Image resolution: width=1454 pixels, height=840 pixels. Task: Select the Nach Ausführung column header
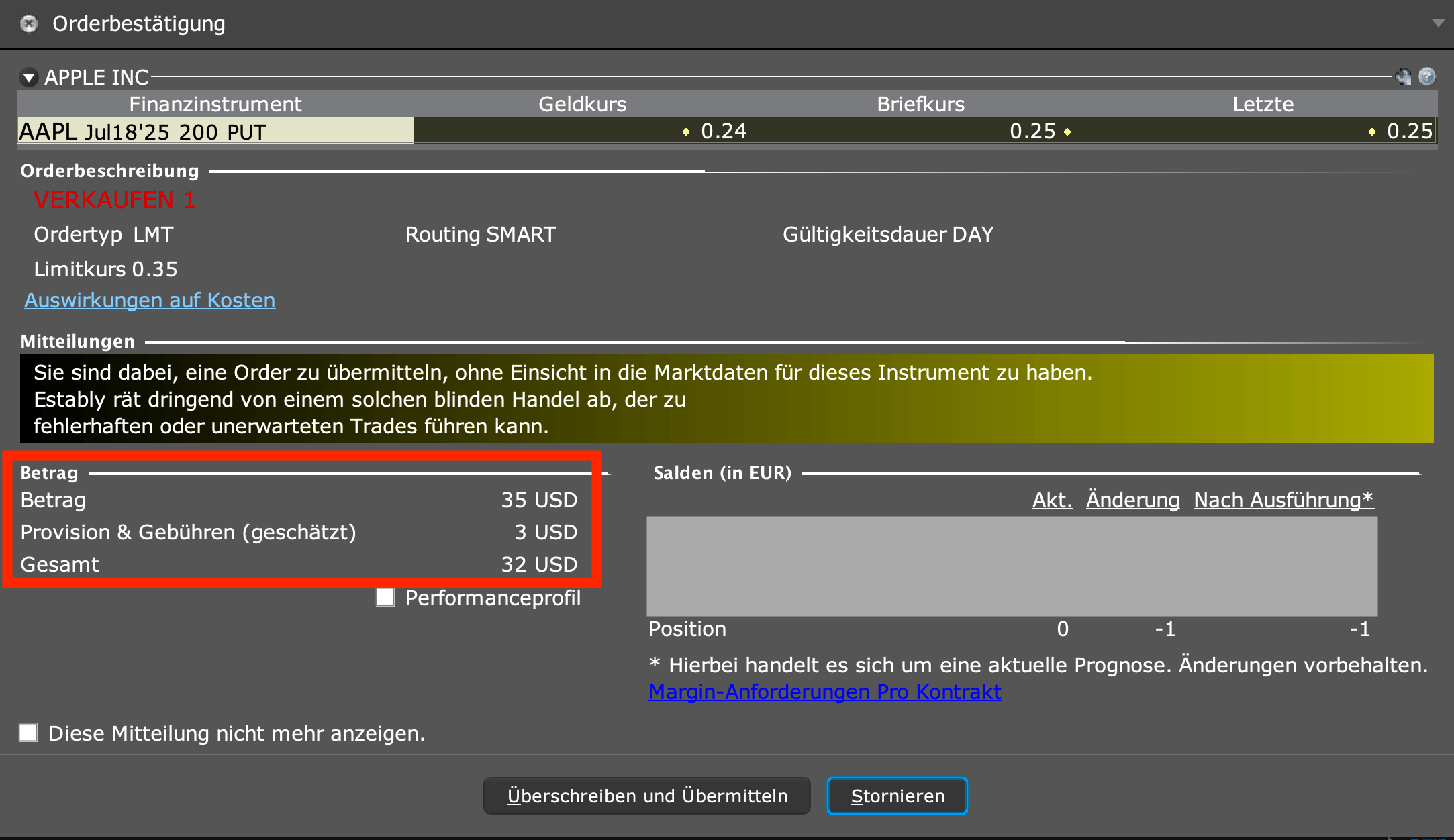1282,500
